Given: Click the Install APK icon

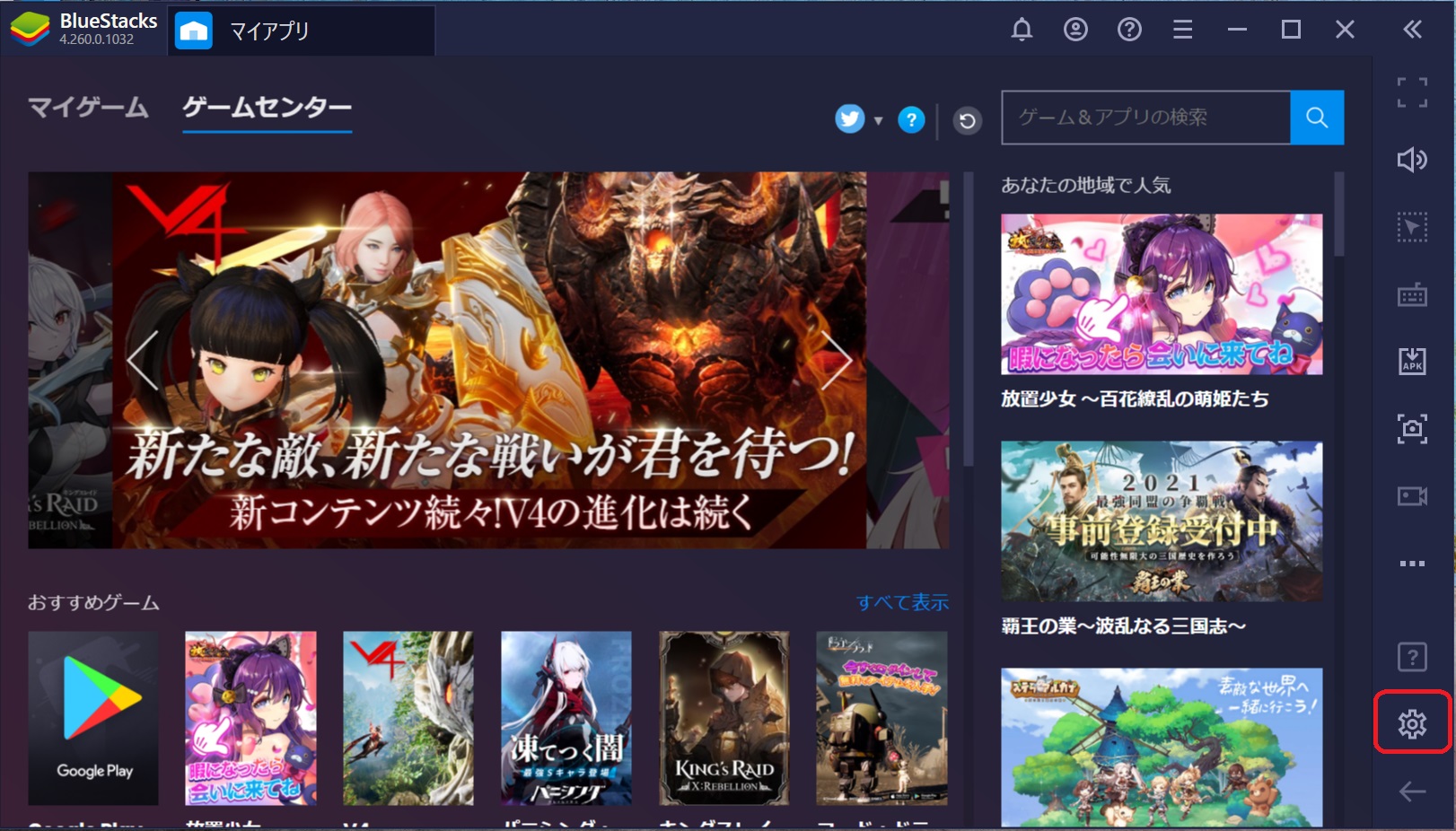Looking at the screenshot, I should [1412, 361].
